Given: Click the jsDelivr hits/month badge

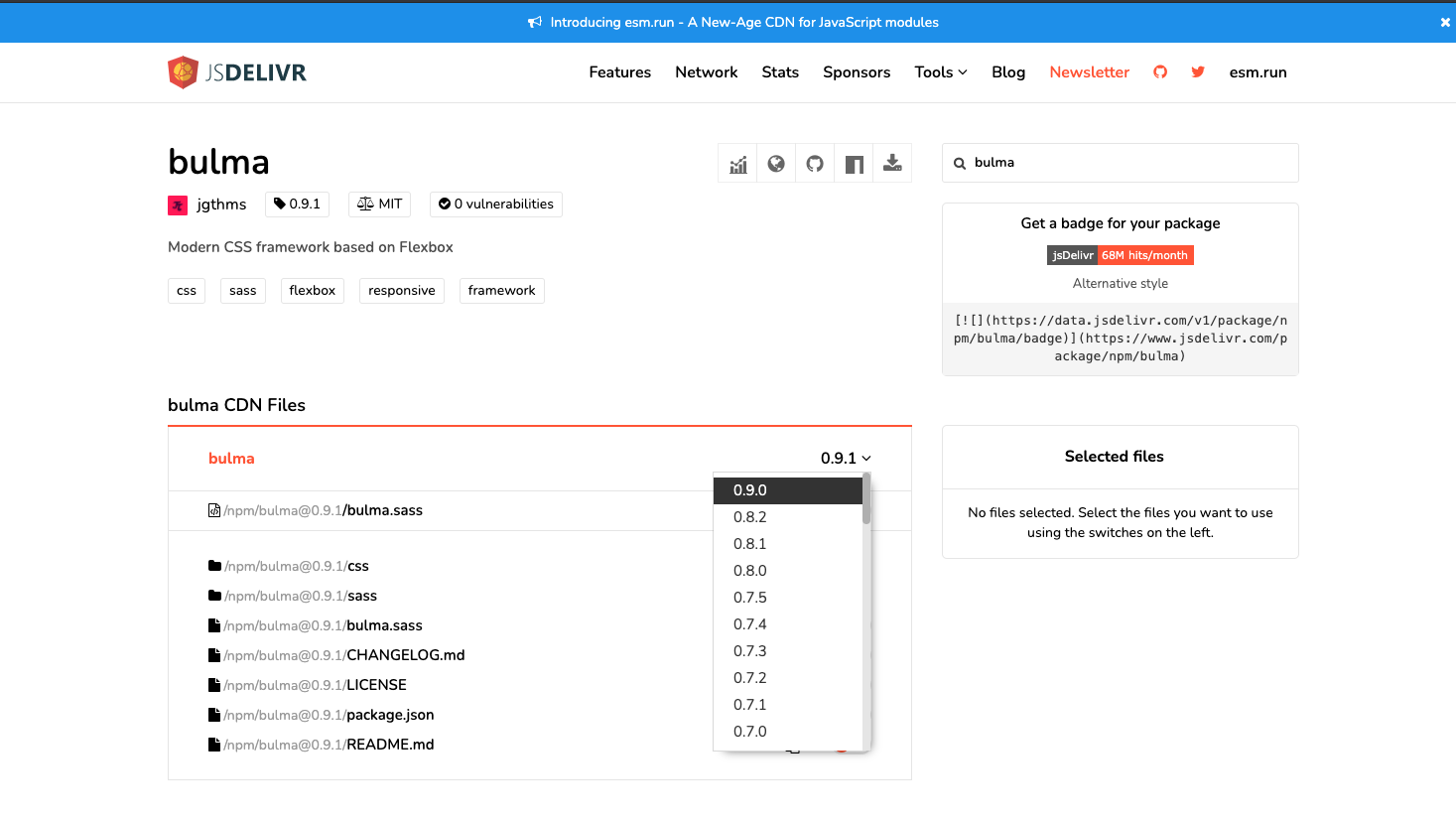Looking at the screenshot, I should pyautogui.click(x=1121, y=255).
